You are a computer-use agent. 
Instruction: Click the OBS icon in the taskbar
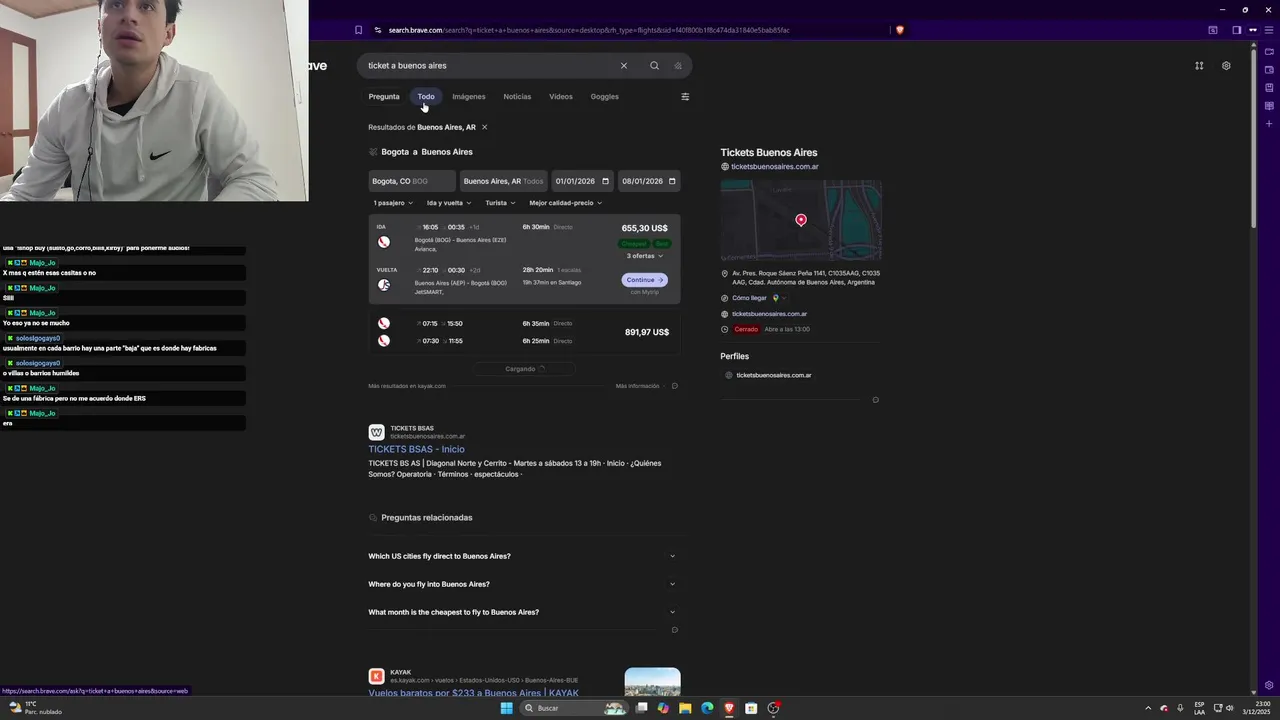click(x=773, y=708)
